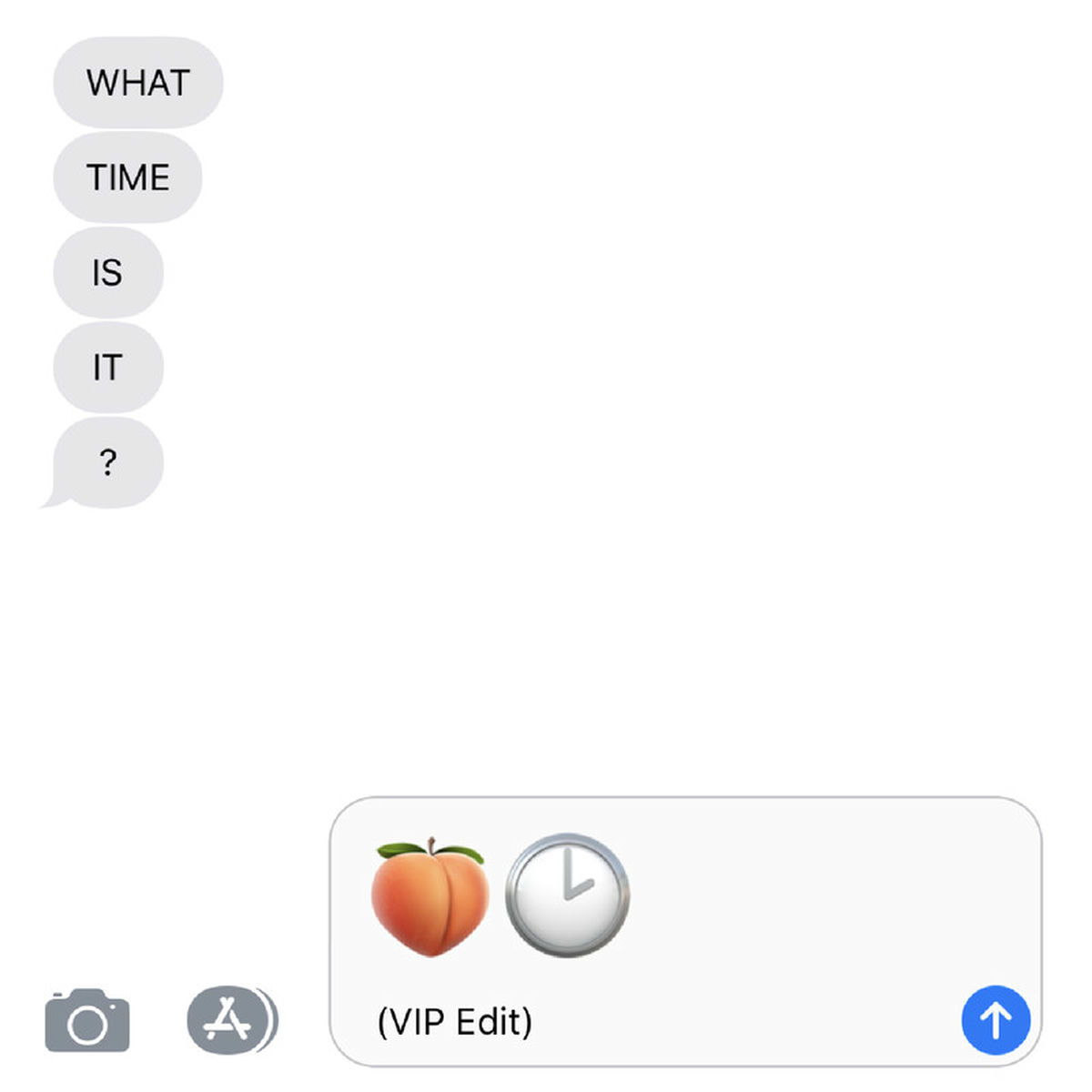Send the message with the blue arrow
Screen dimensions: 1092x1092
(996, 1020)
